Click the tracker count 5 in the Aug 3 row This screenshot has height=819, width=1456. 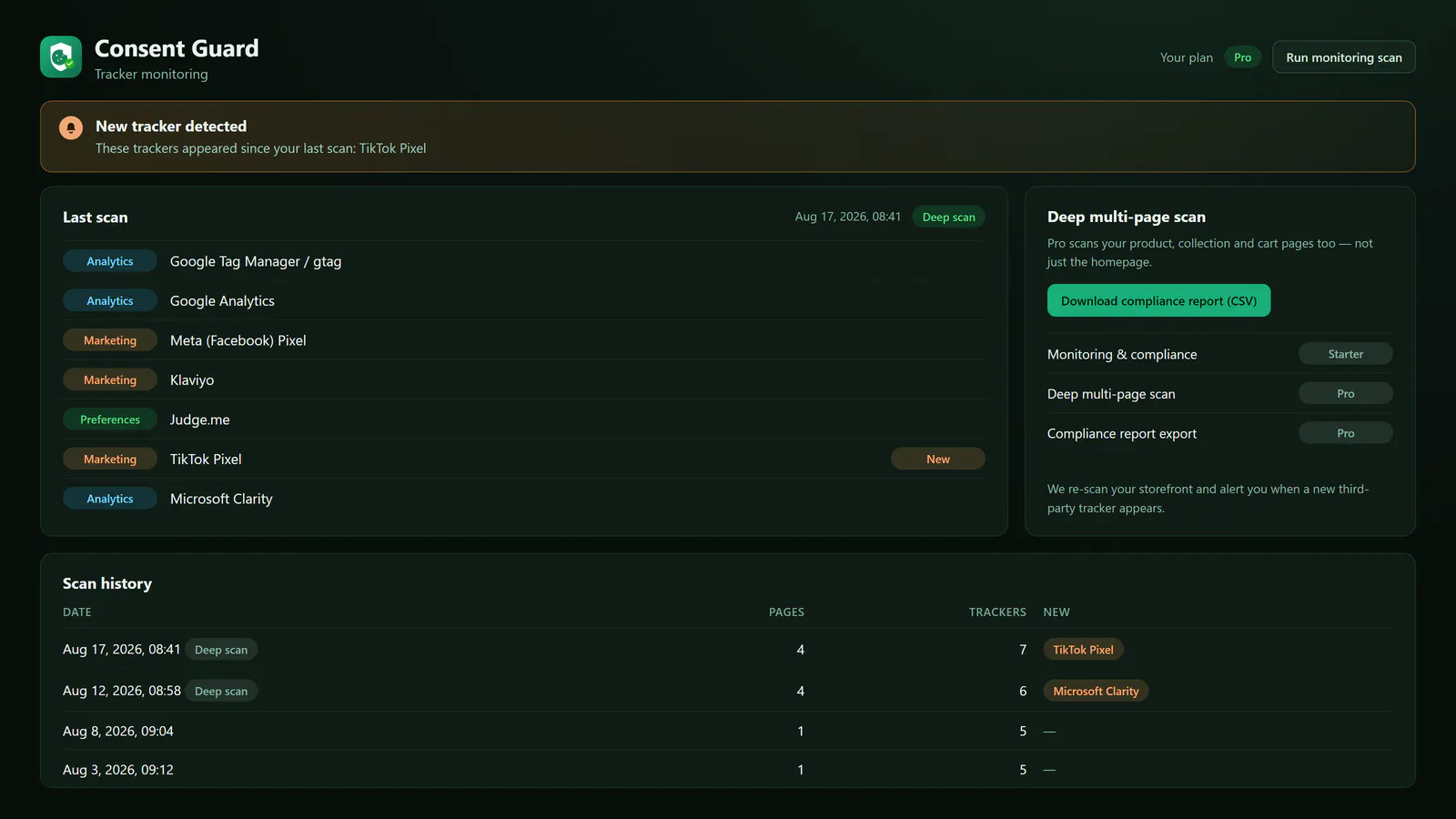pos(1023,770)
